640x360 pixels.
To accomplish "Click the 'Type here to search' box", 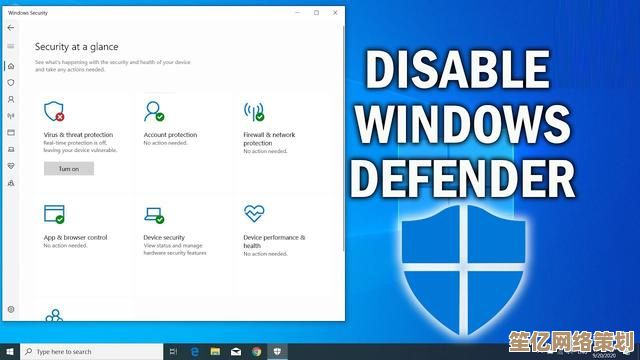I will 91,351.
